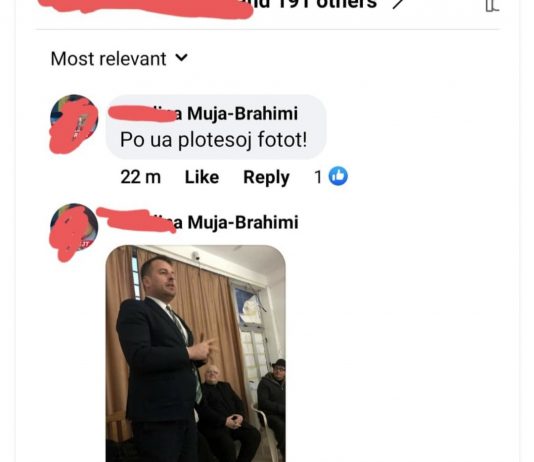
Task: Tap the thumbs-up outline icon at top right
Action: (492, 5)
